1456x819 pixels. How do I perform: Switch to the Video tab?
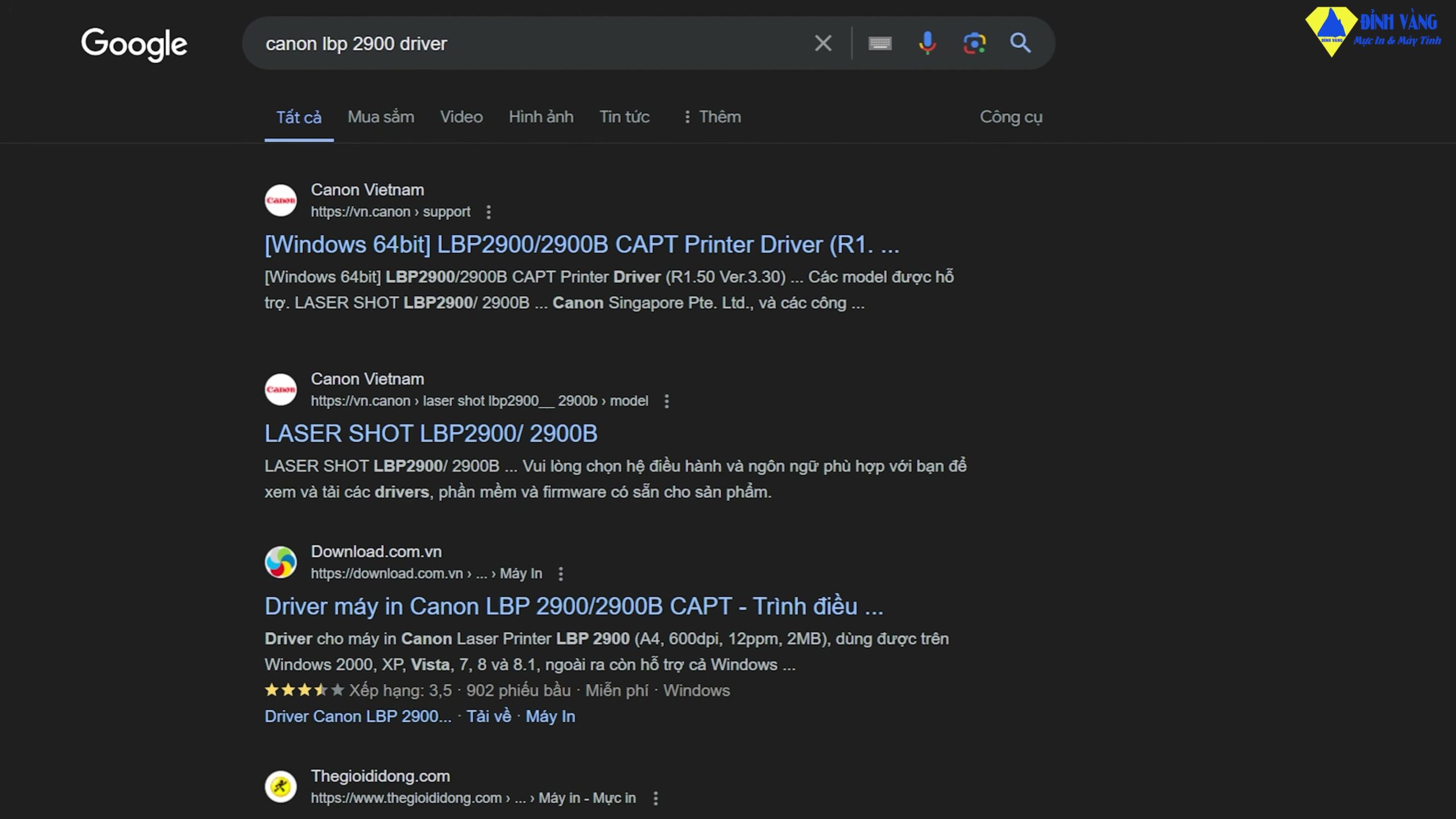461,117
